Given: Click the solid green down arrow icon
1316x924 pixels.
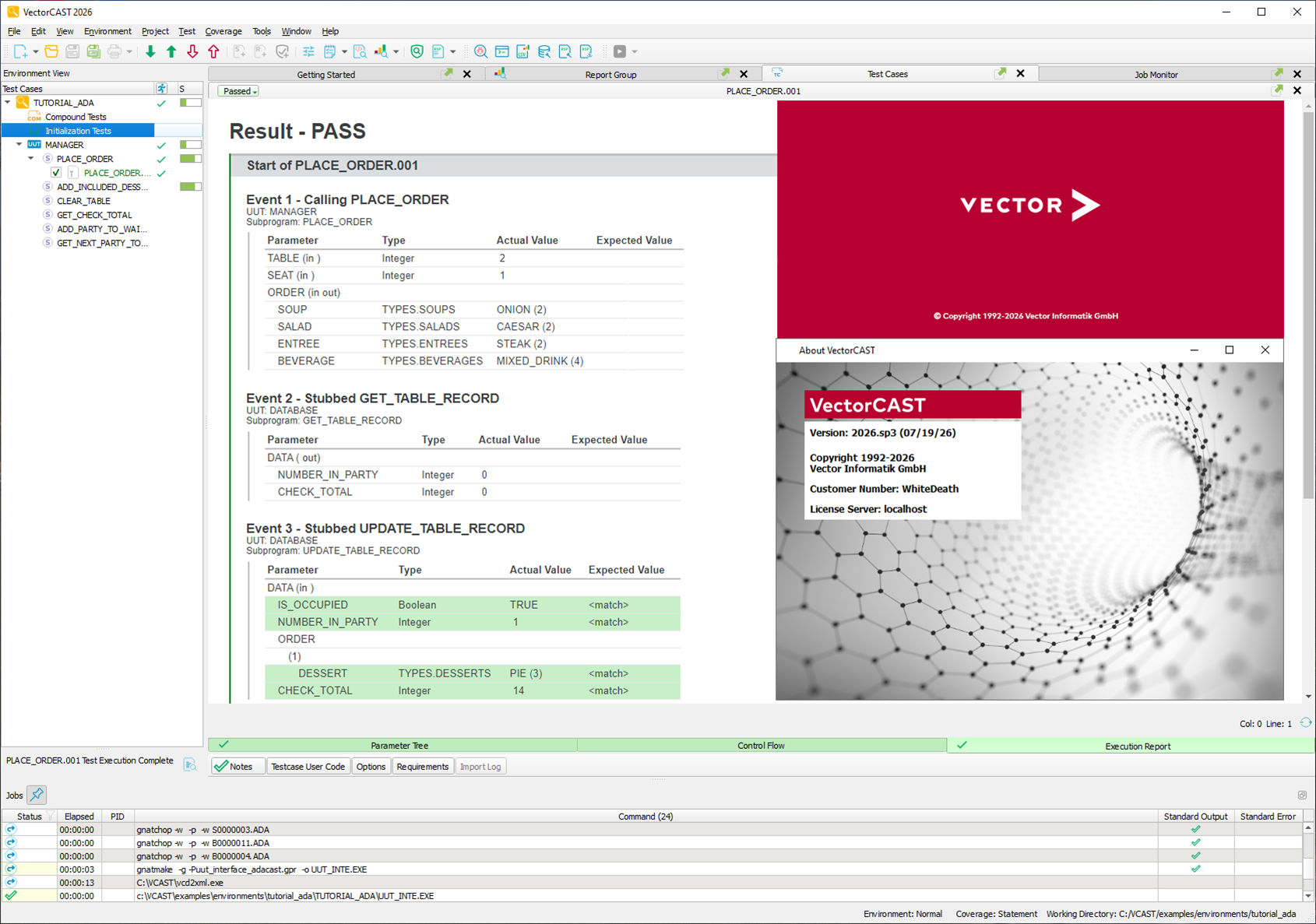Looking at the screenshot, I should [150, 51].
